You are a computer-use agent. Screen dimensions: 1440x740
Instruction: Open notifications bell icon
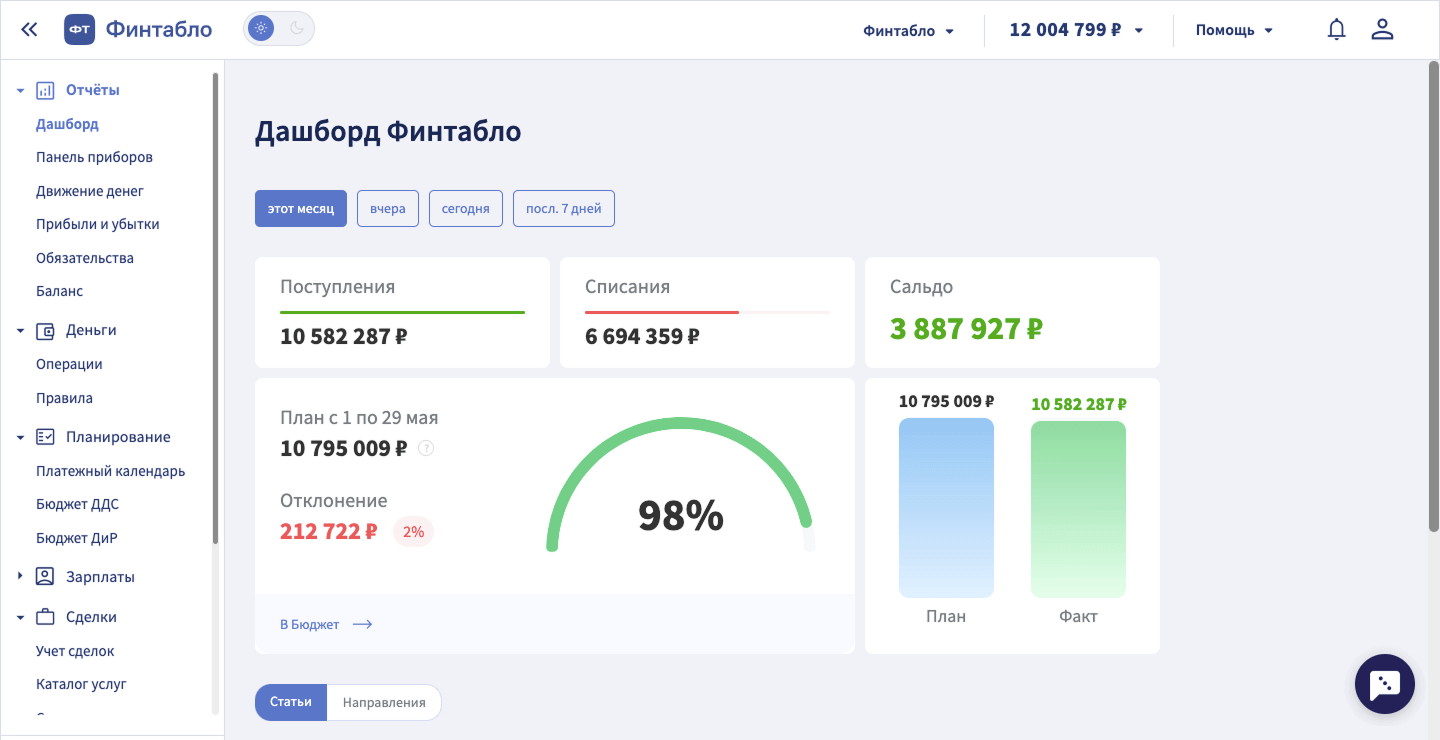[1336, 30]
